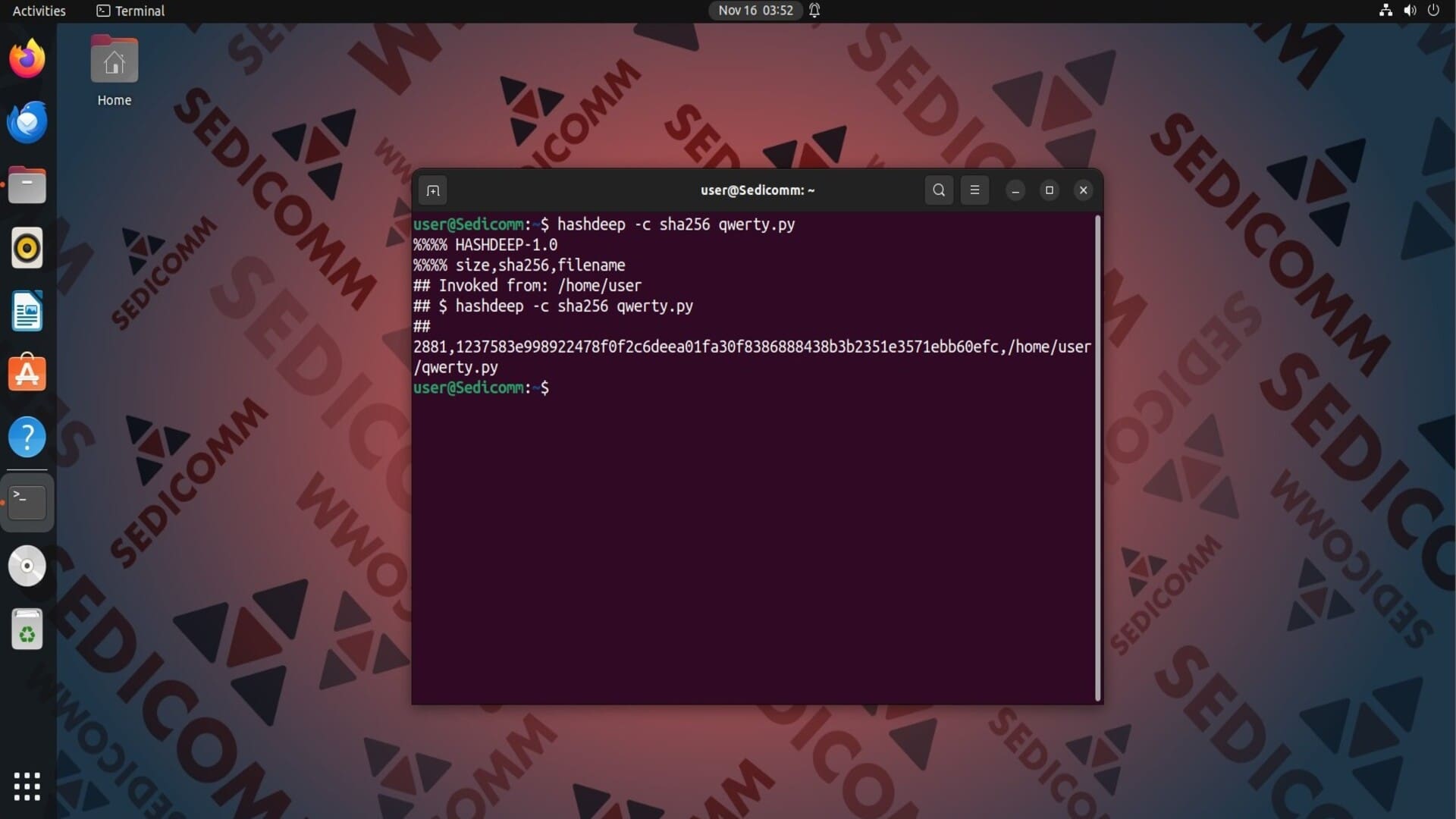
Task: Open LibreOffice Writer from dock
Action: click(x=27, y=311)
